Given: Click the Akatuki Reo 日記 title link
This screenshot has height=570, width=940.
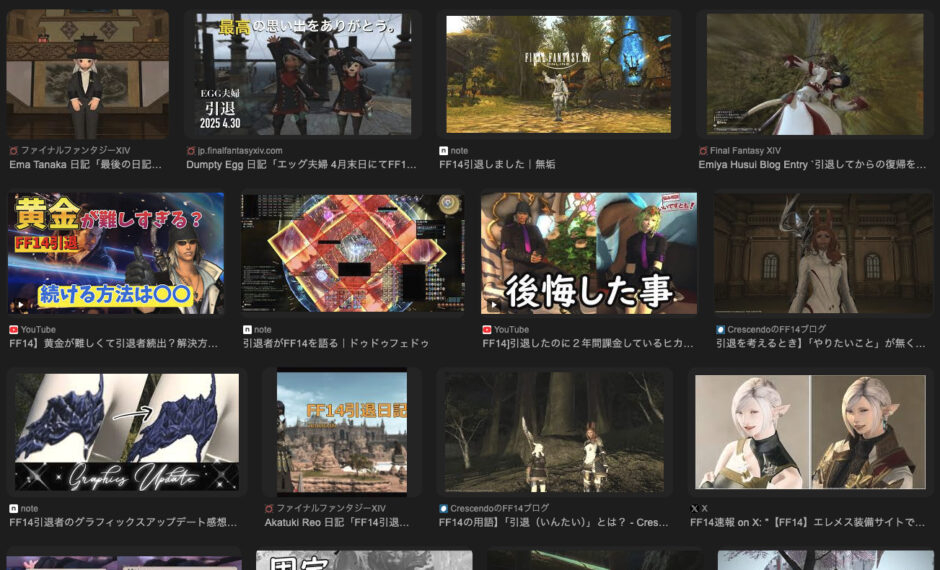Looking at the screenshot, I should 337,523.
